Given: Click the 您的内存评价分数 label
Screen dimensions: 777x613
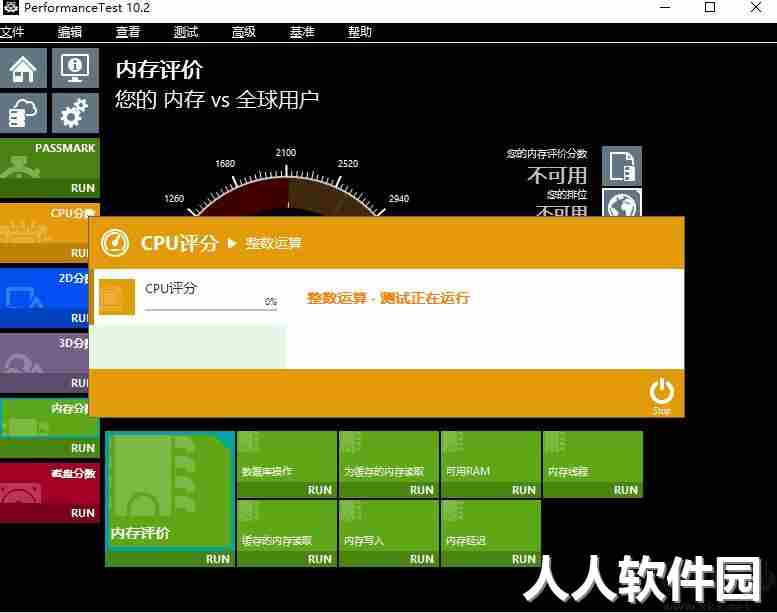Looking at the screenshot, I should [x=547, y=154].
